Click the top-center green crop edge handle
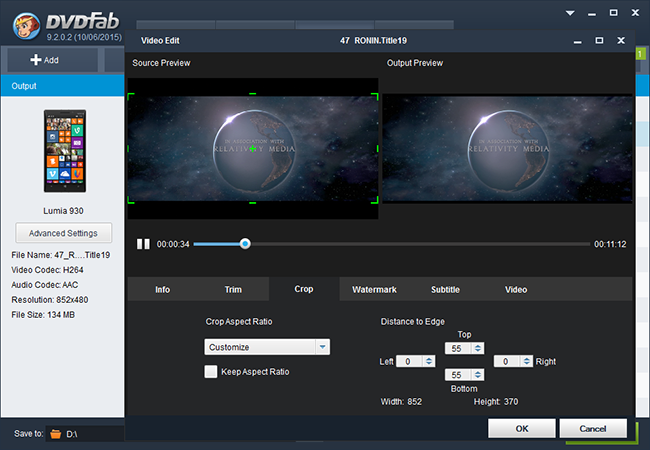The width and height of the screenshot is (650, 450). (252, 94)
